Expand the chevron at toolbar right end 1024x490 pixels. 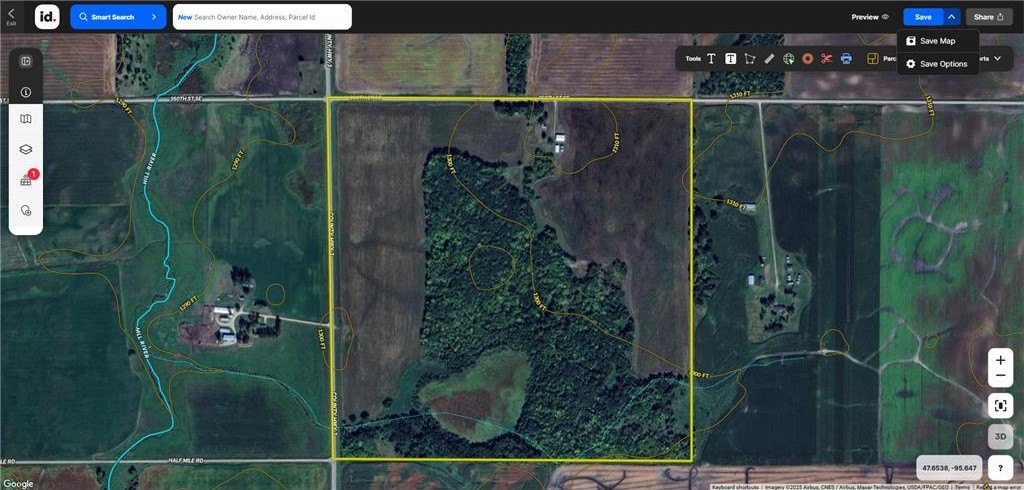997,59
